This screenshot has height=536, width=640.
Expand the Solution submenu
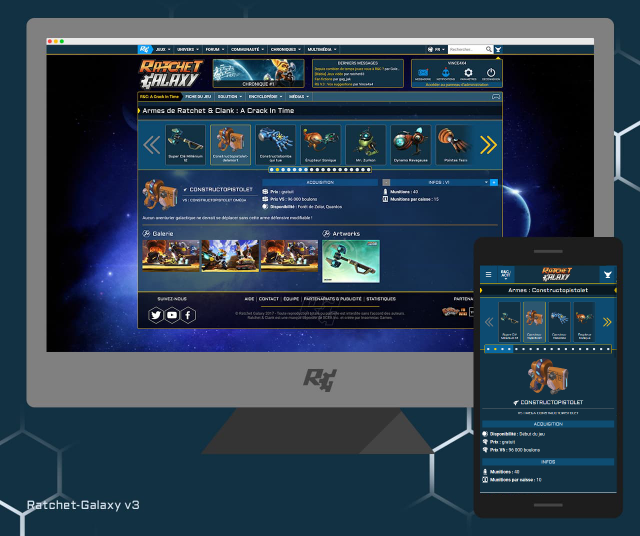coord(230,97)
